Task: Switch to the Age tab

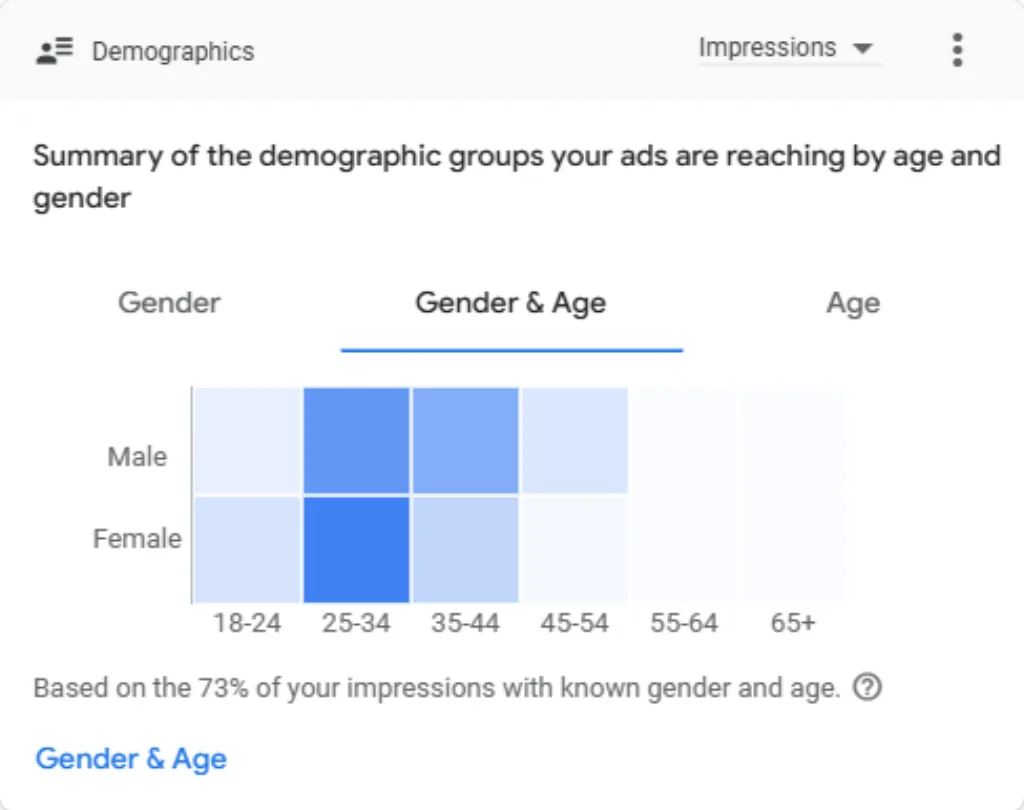Action: point(853,303)
